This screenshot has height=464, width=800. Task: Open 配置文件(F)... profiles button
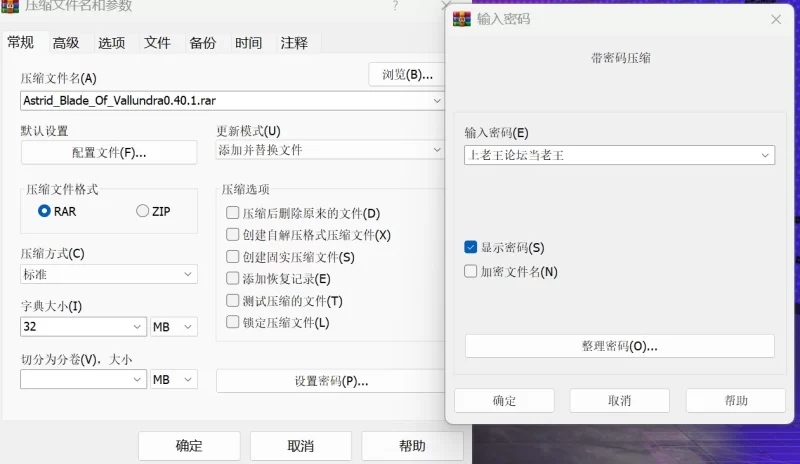point(109,153)
